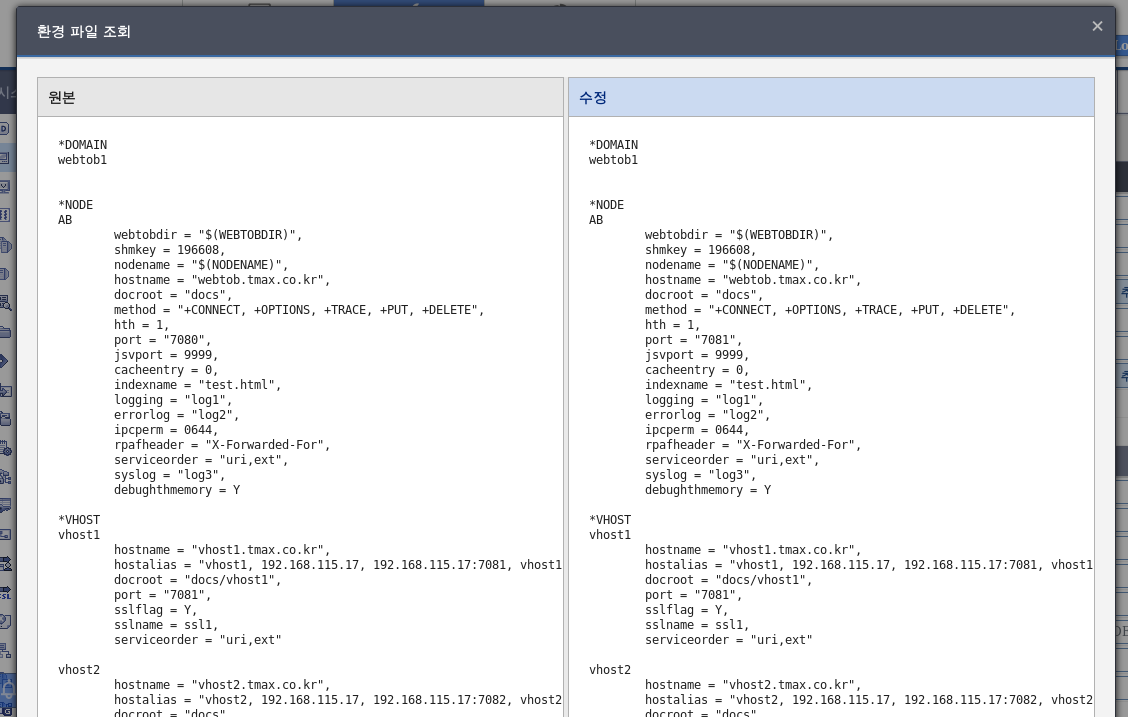Click errorlog = "log2" in the 원본 pane

pyautogui.click(x=176, y=415)
